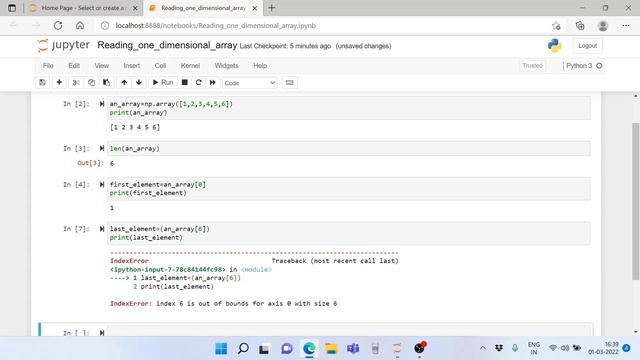Click the Python logo icon
Viewport: 640px width, 360px height.
(555, 46)
